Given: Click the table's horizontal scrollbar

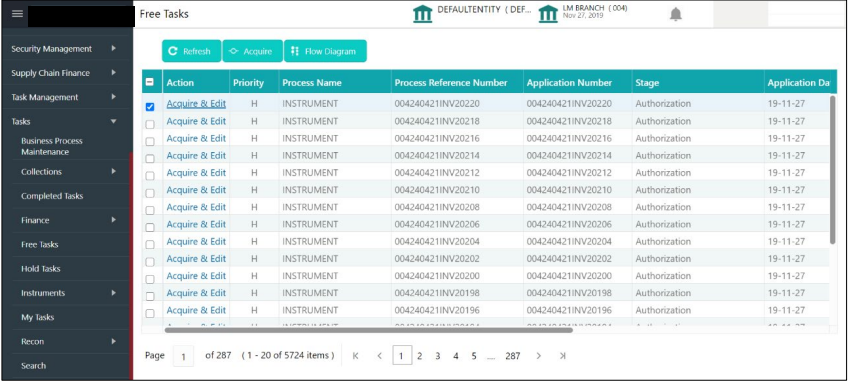Looking at the screenshot, I should coord(369,329).
